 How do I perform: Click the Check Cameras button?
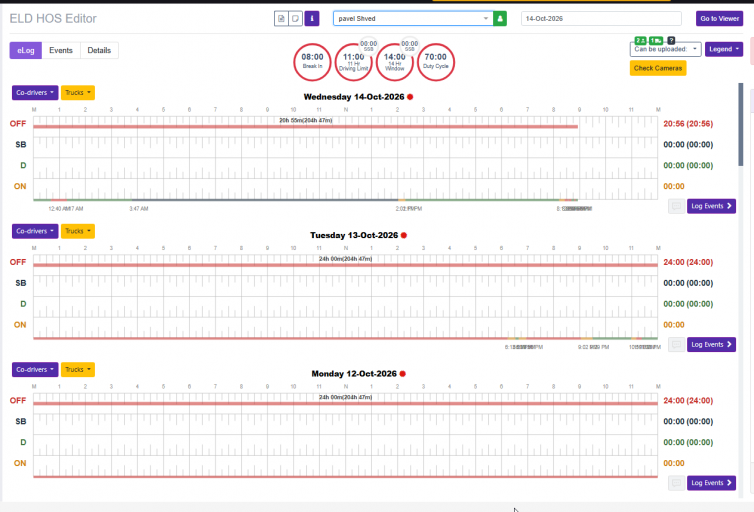point(658,68)
